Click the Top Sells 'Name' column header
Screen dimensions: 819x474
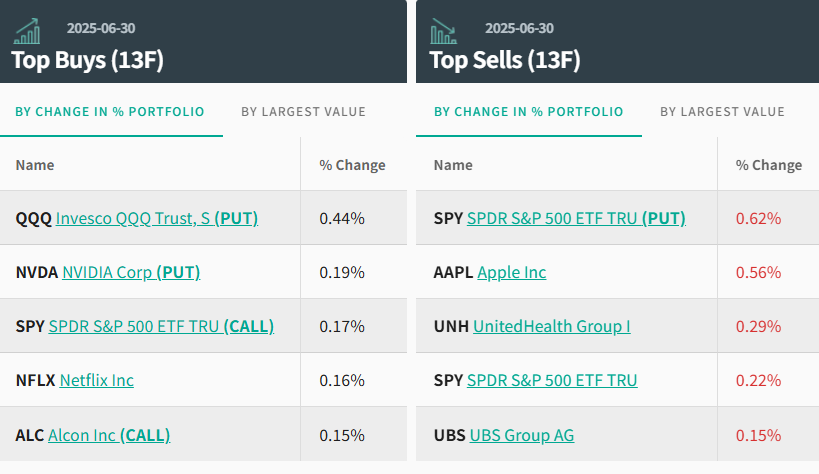453,165
